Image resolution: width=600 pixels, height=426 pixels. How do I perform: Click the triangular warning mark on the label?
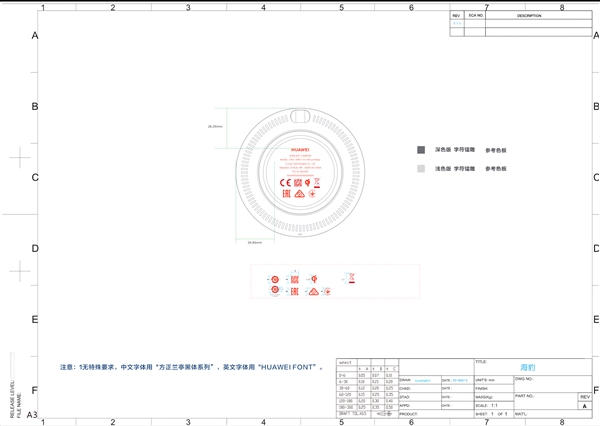(299, 195)
